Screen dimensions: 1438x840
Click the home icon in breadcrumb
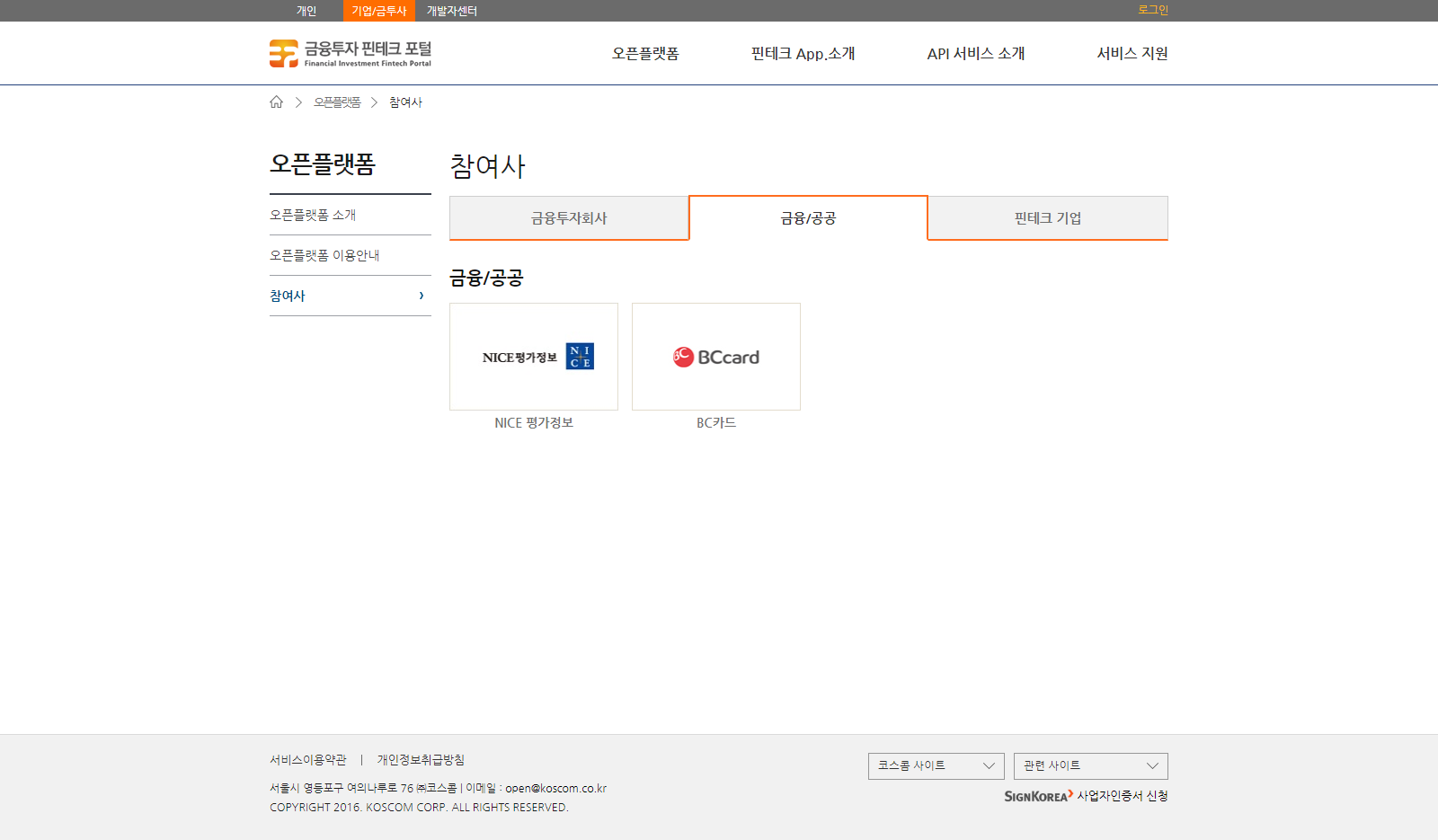coord(276,102)
